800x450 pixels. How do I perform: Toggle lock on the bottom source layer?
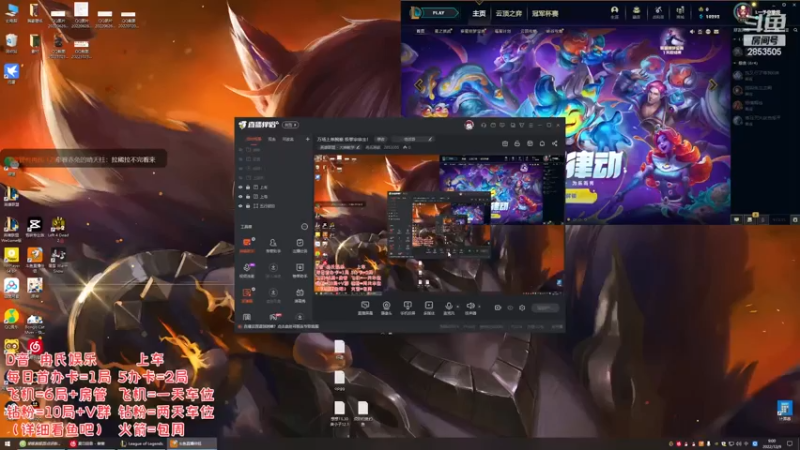click(248, 206)
